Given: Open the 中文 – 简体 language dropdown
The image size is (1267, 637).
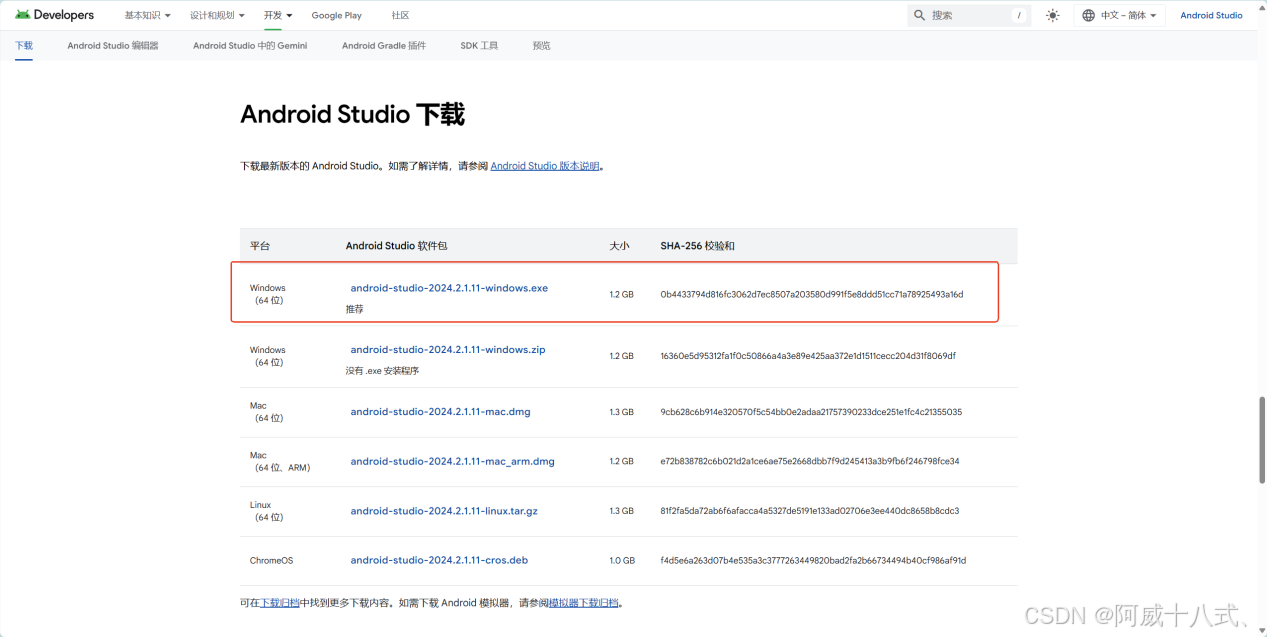Looking at the screenshot, I should (x=1119, y=15).
